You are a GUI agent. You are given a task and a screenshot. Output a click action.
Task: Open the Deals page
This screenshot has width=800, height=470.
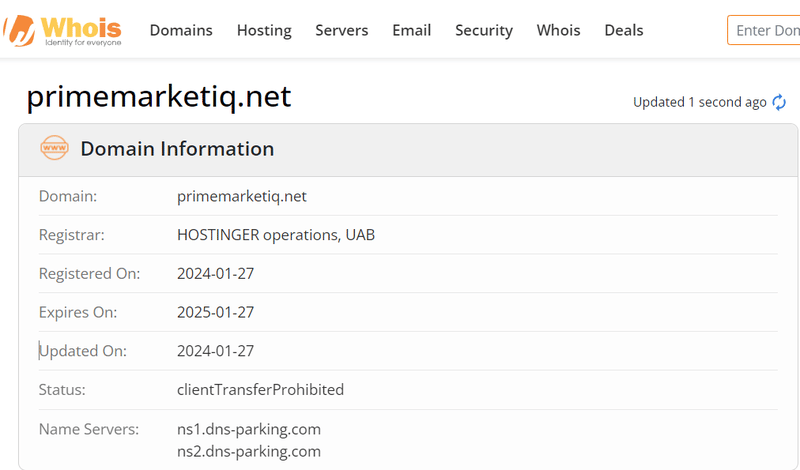click(624, 30)
